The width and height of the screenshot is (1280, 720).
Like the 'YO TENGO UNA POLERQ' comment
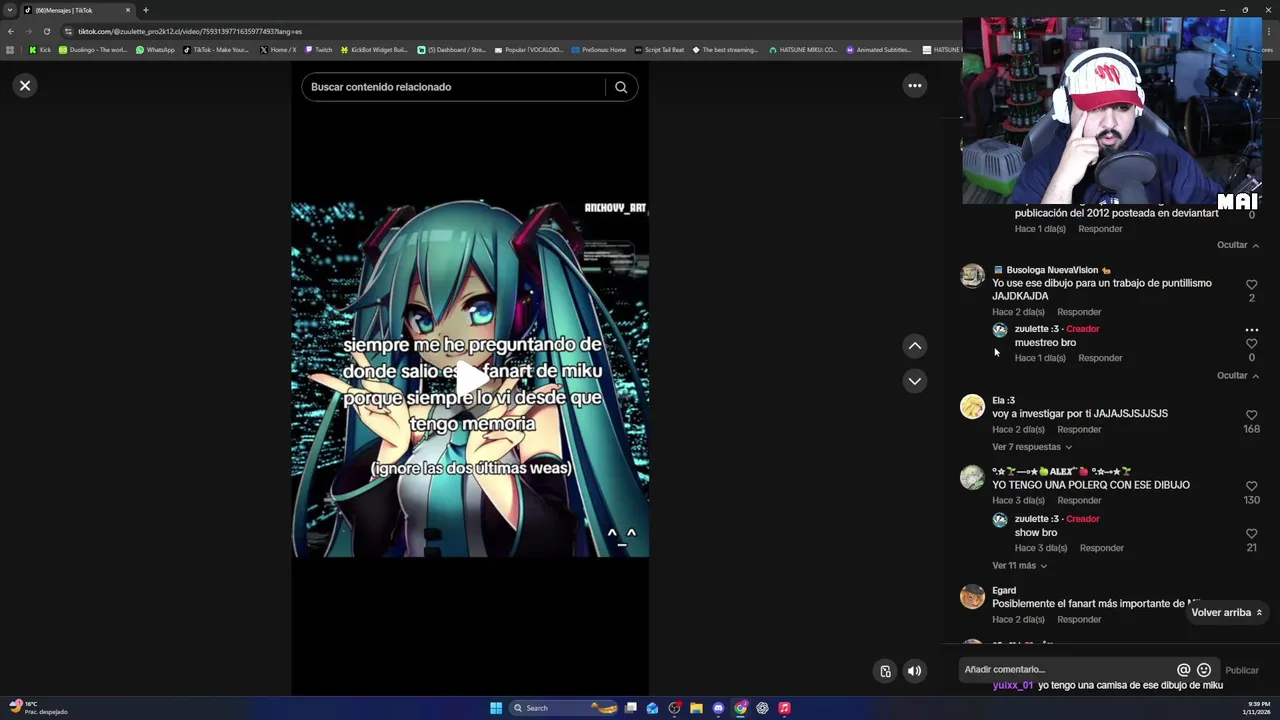[x=1251, y=486]
